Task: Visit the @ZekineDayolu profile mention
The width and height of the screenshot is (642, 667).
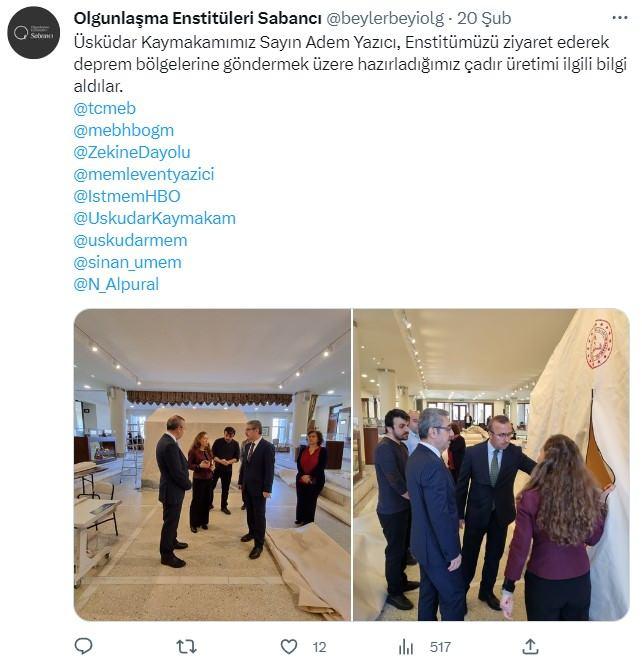Action: pos(132,152)
